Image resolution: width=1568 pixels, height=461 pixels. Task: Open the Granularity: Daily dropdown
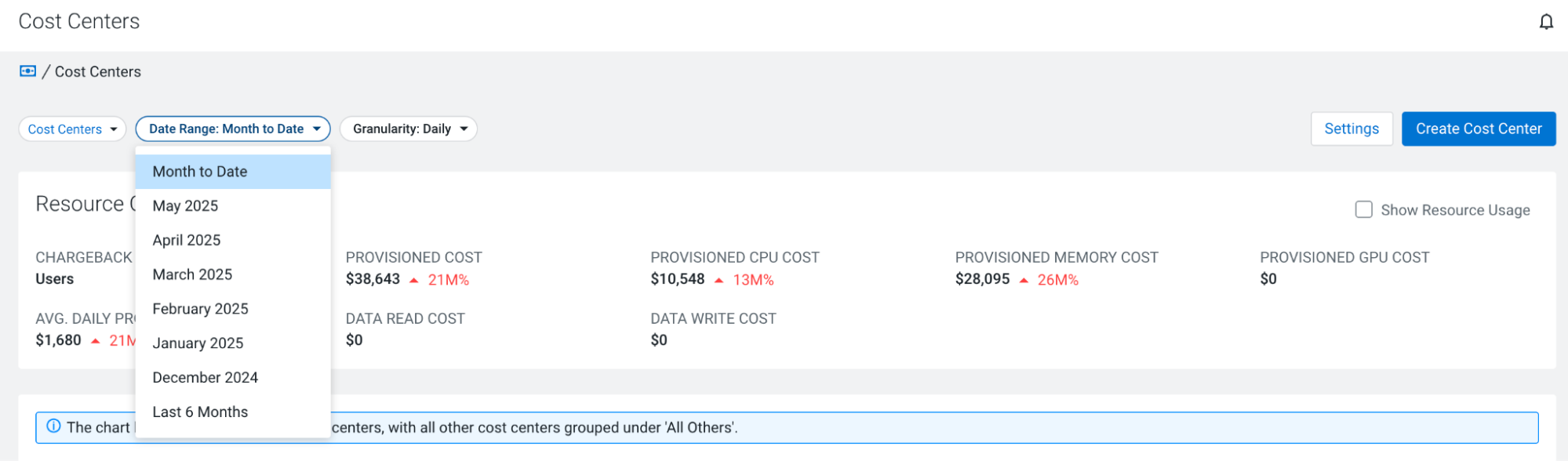(409, 129)
